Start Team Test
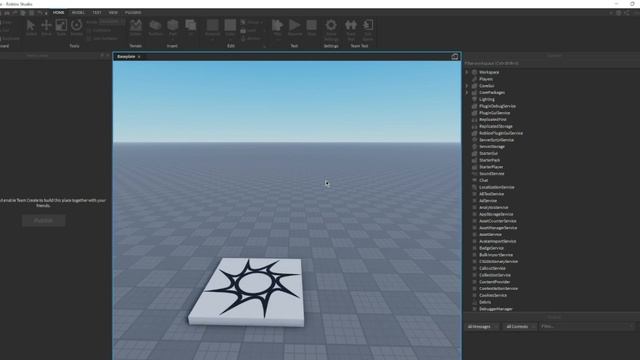640x360 pixels. coord(351,29)
